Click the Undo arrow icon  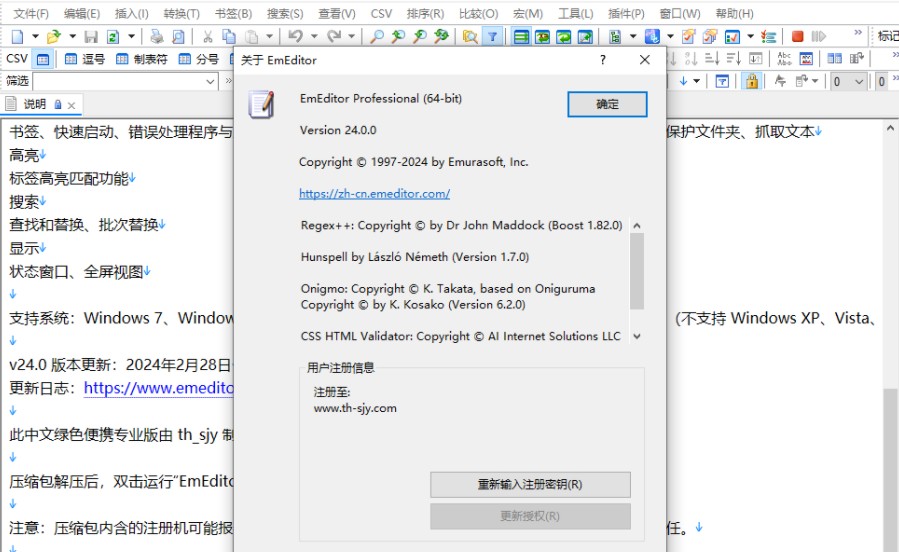pyautogui.click(x=295, y=37)
